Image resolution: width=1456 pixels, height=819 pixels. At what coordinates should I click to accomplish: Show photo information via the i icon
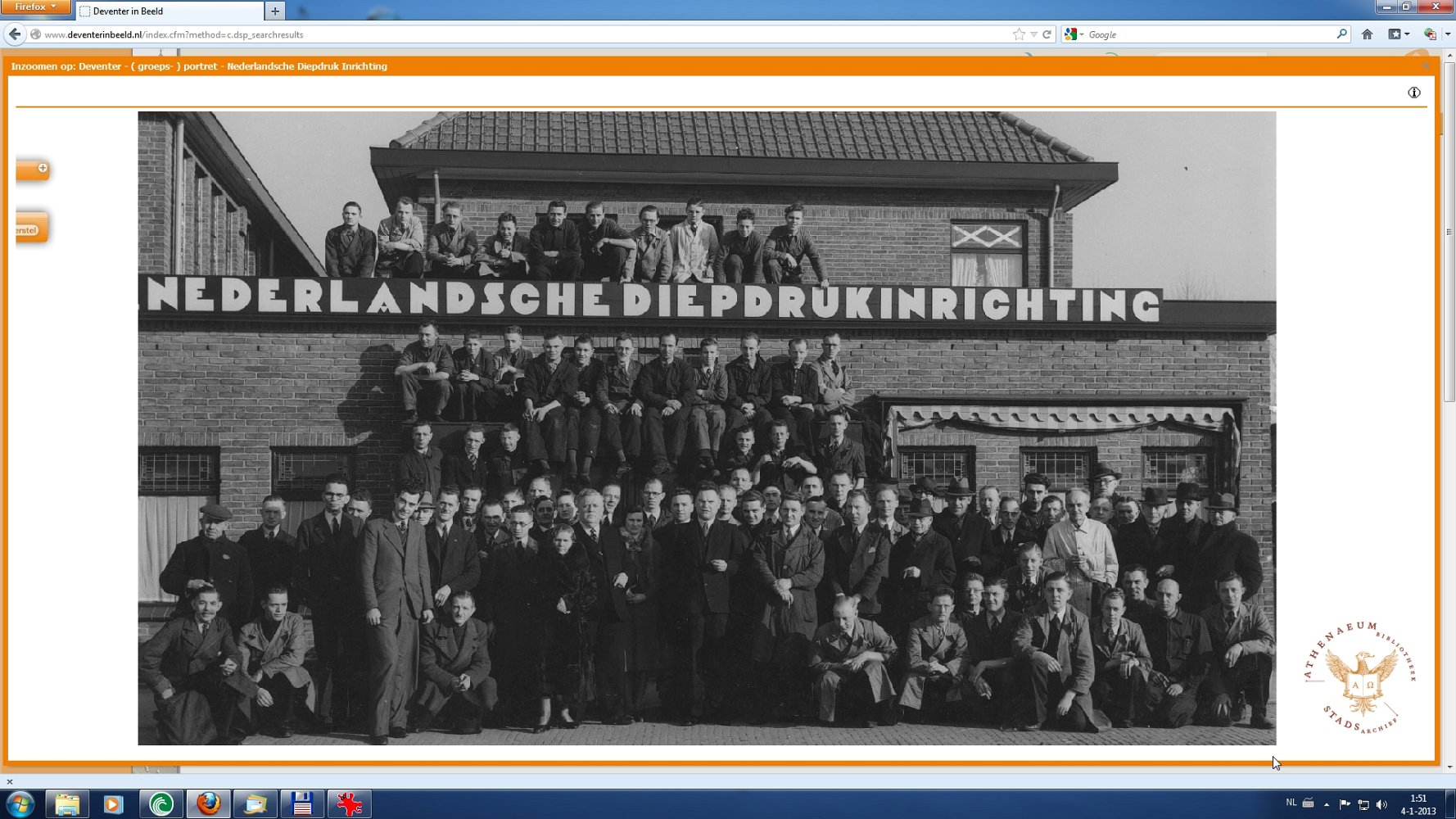1413,93
